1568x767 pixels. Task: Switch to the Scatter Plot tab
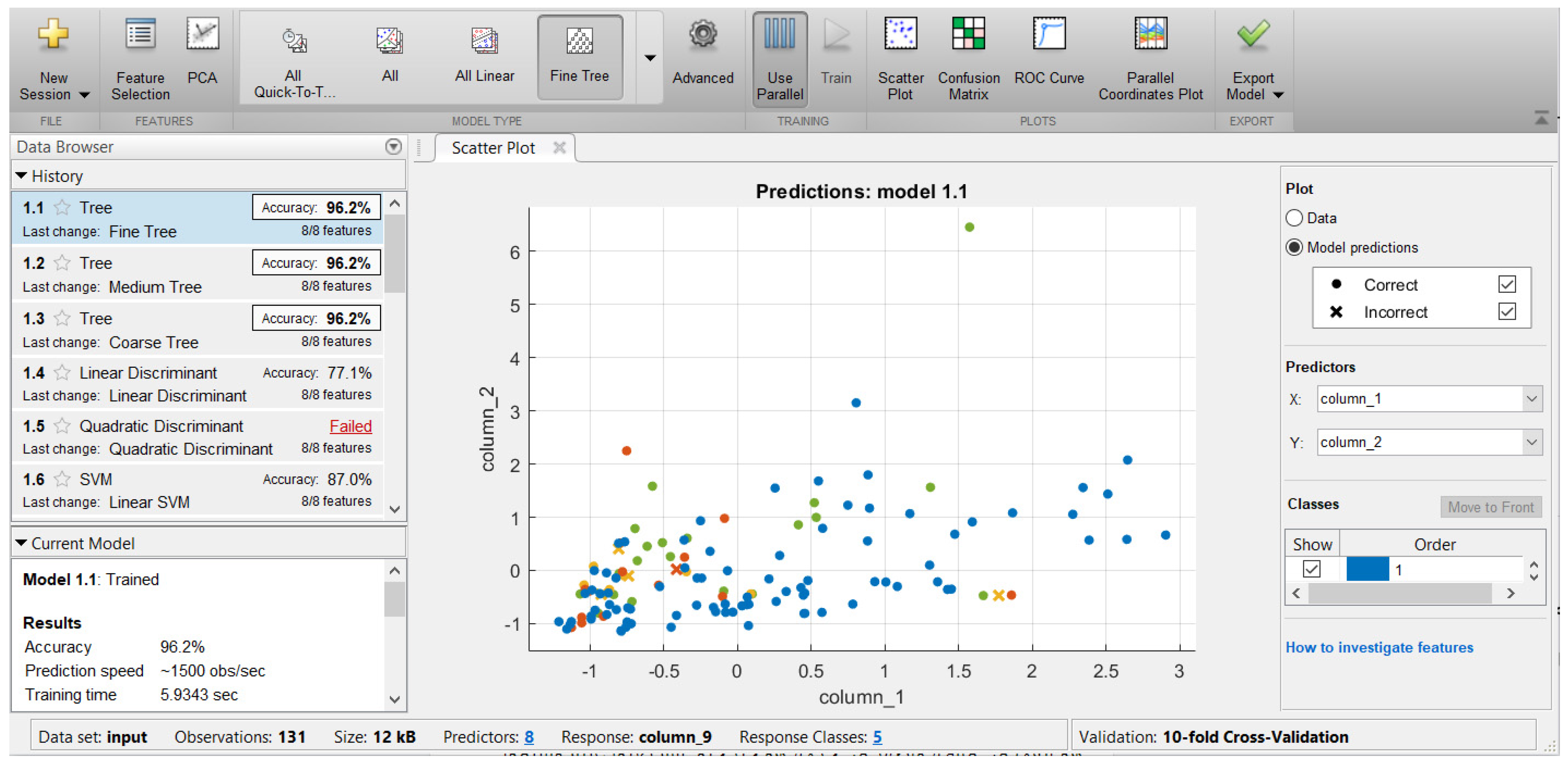(x=493, y=148)
